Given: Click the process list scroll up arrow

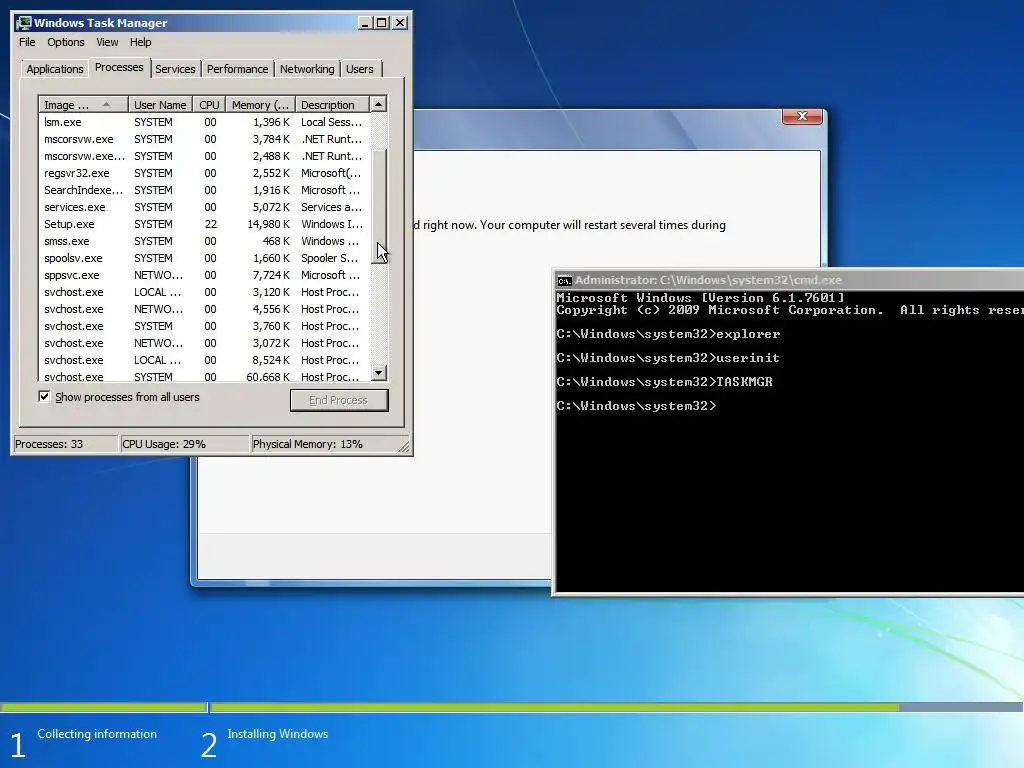Looking at the screenshot, I should [x=378, y=104].
